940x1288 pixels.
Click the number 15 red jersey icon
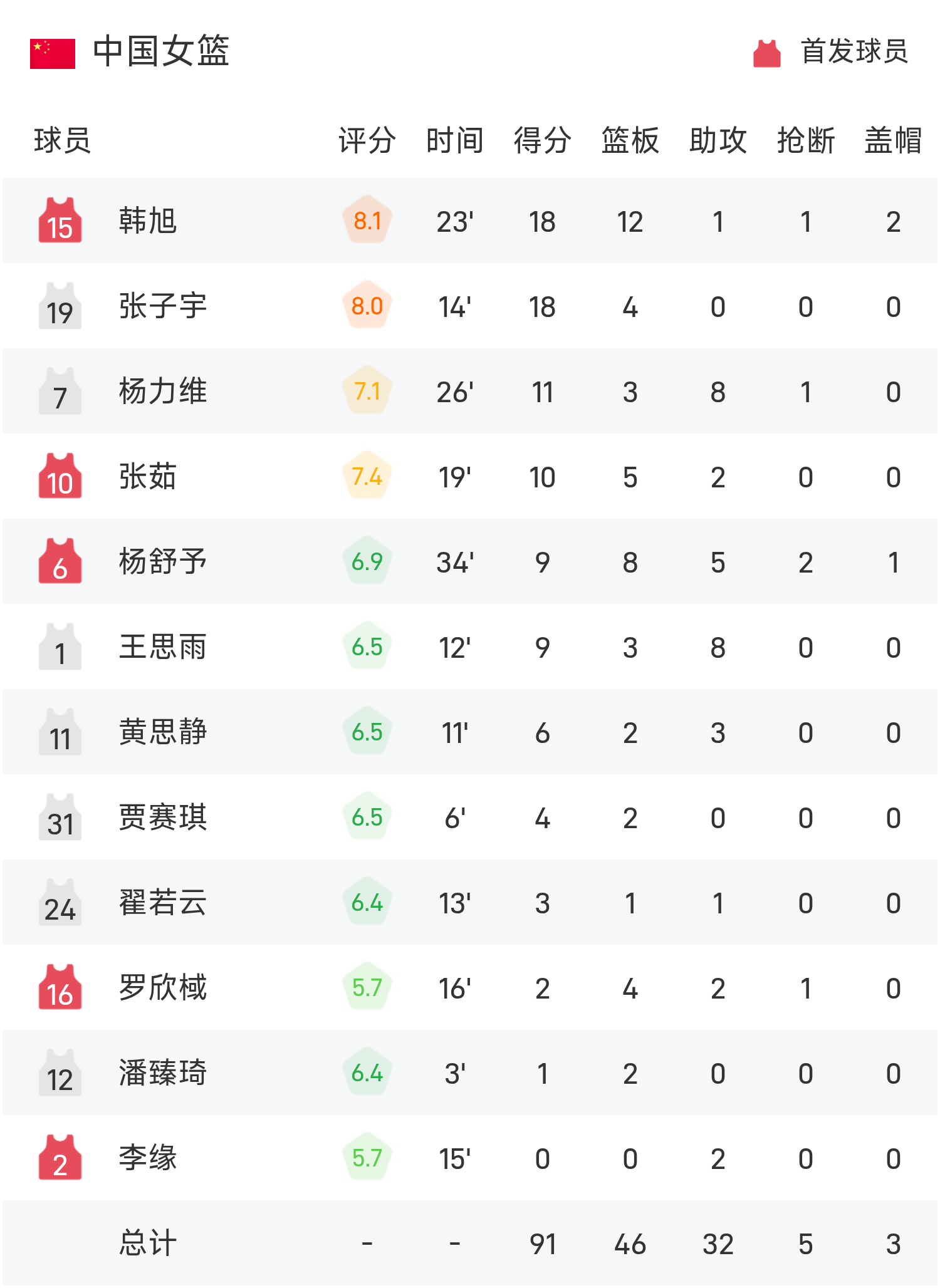60,221
